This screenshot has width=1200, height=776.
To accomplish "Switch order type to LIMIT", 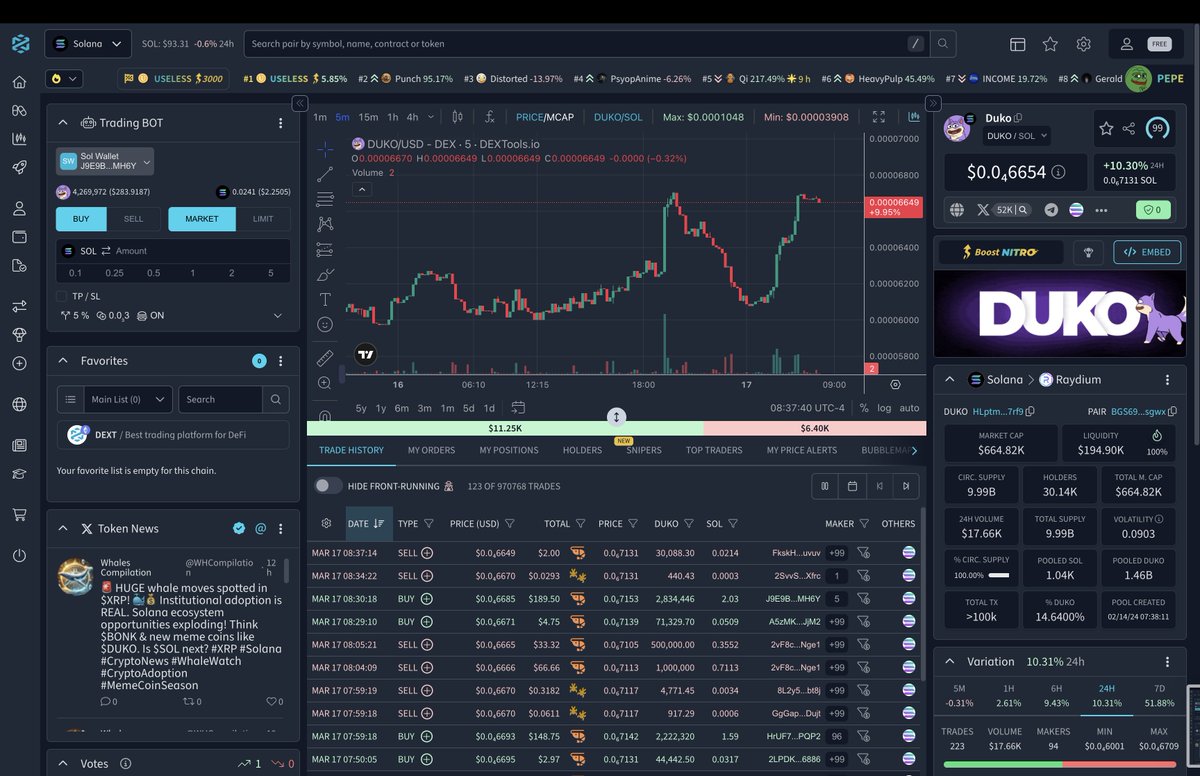I will pyautogui.click(x=263, y=219).
